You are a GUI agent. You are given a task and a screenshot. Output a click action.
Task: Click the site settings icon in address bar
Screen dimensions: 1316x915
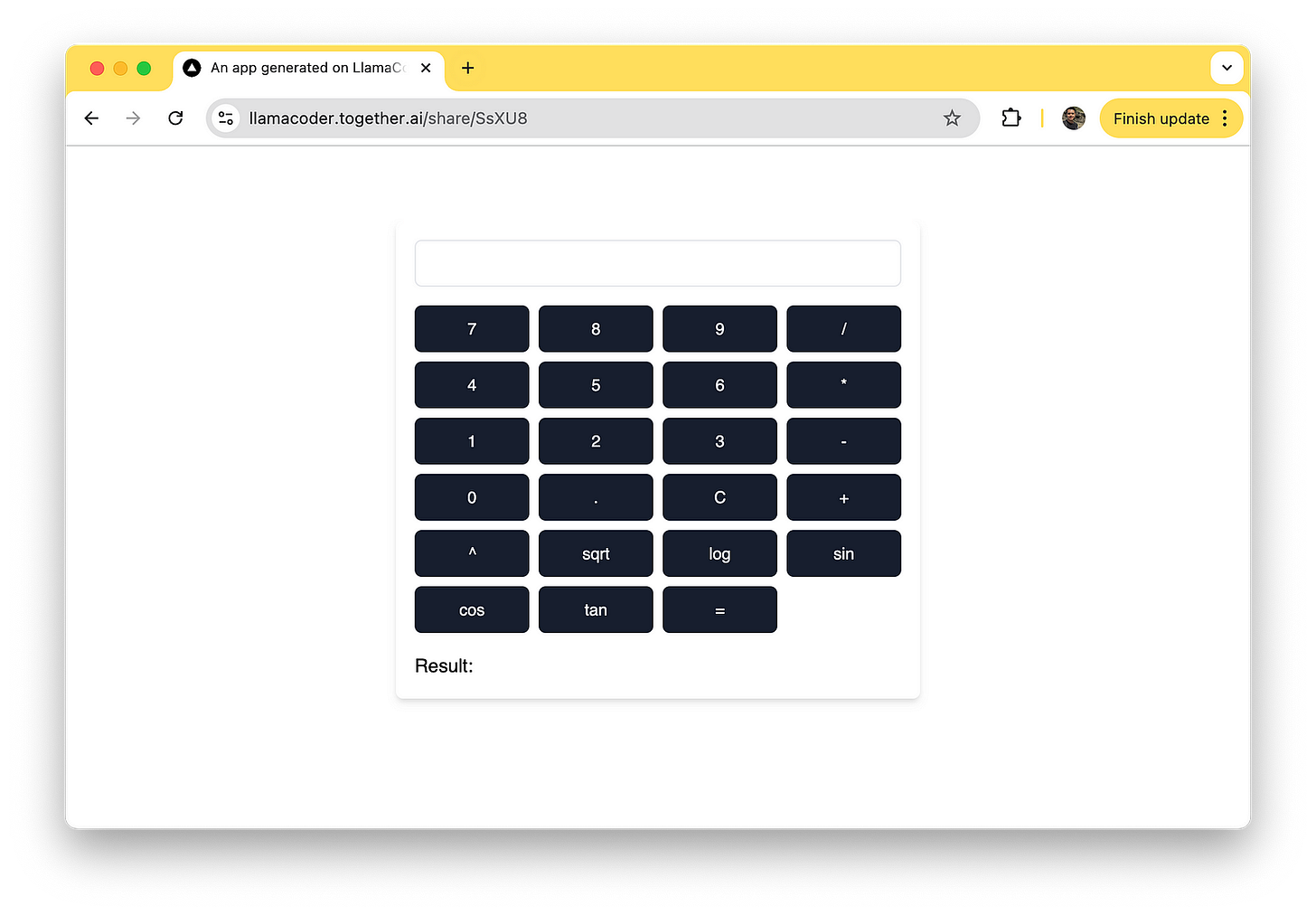tap(225, 118)
